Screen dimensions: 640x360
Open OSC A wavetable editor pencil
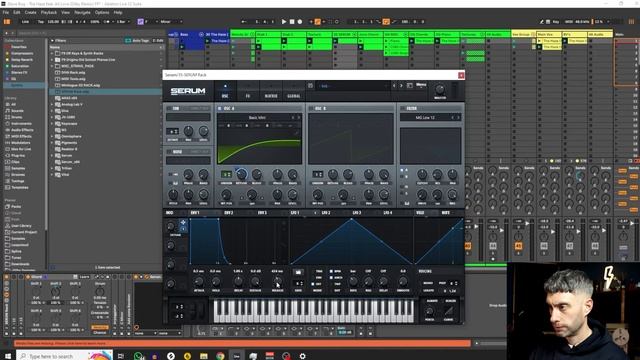(297, 132)
